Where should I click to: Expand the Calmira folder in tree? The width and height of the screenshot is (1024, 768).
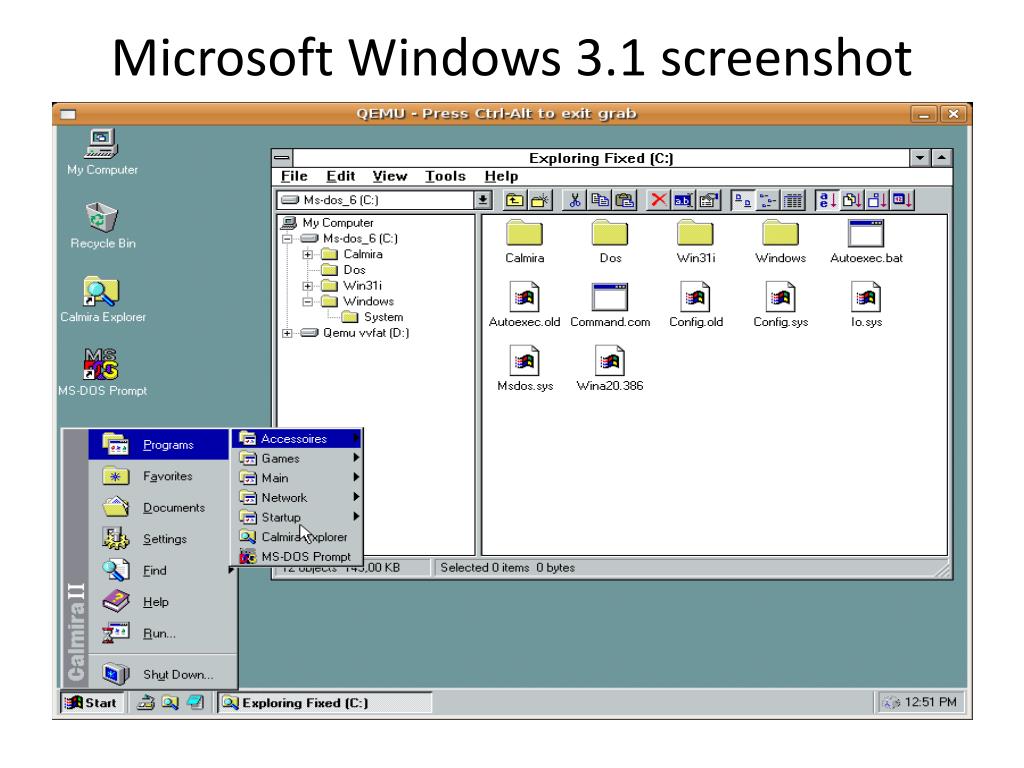click(x=308, y=254)
